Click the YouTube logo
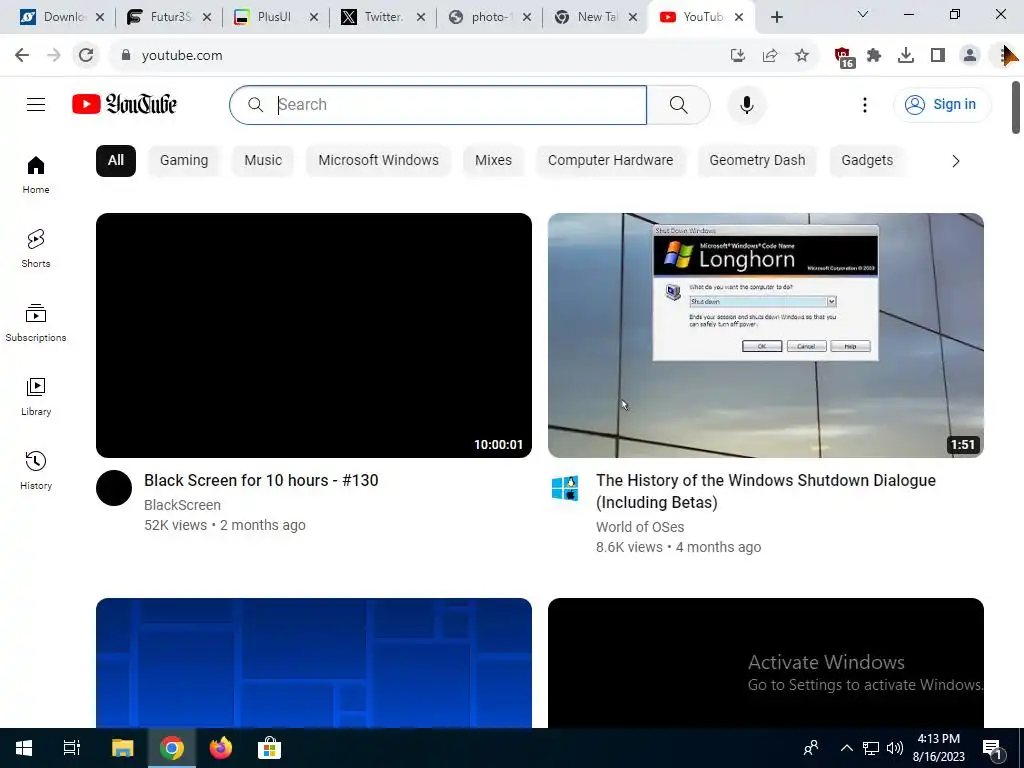The width and height of the screenshot is (1024, 768). 124,104
